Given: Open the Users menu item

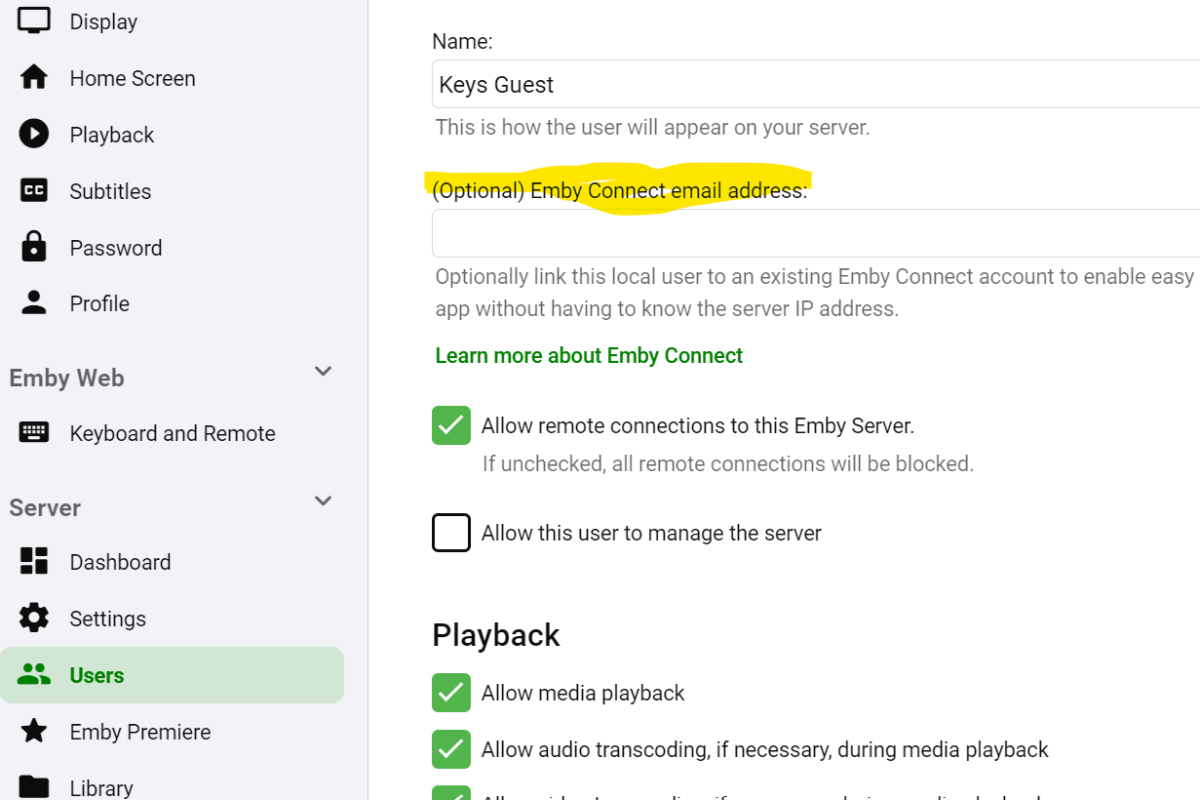Looking at the screenshot, I should pyautogui.click(x=96, y=675).
